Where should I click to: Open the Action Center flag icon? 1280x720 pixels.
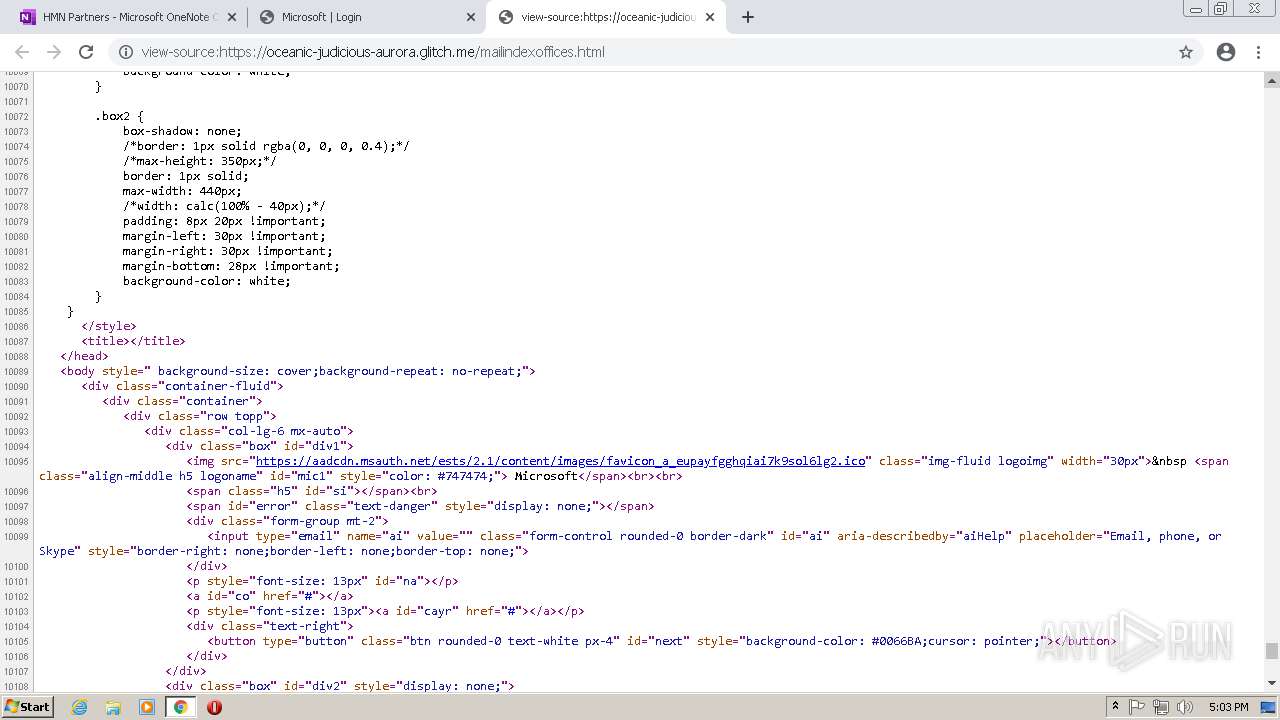click(1137, 707)
